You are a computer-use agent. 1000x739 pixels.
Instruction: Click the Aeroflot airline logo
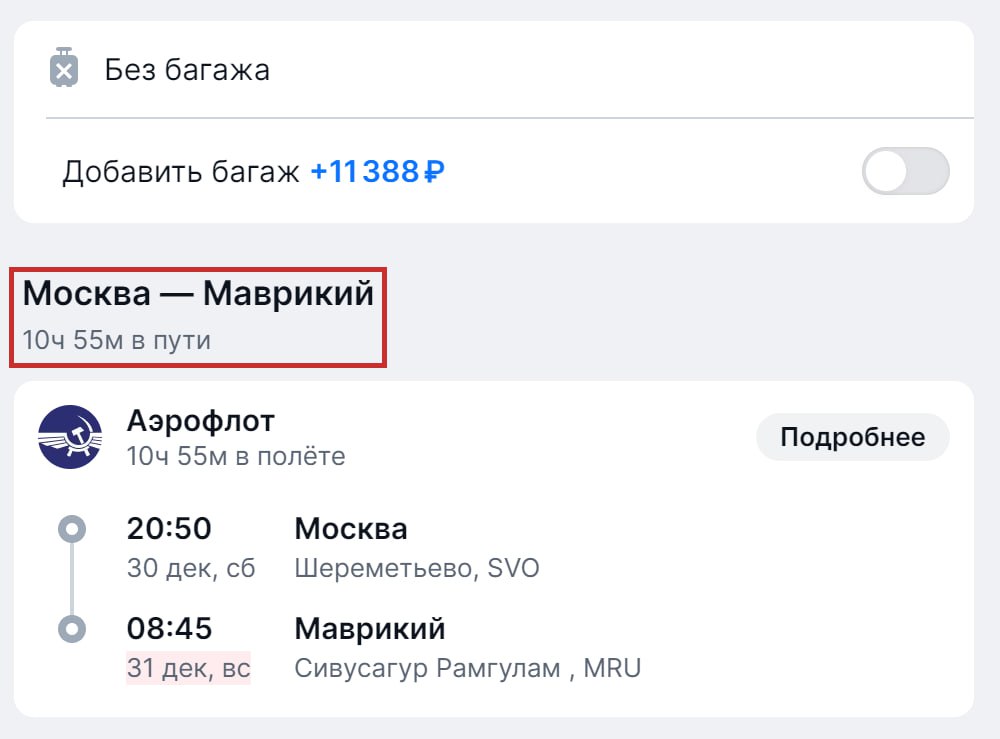[70, 437]
